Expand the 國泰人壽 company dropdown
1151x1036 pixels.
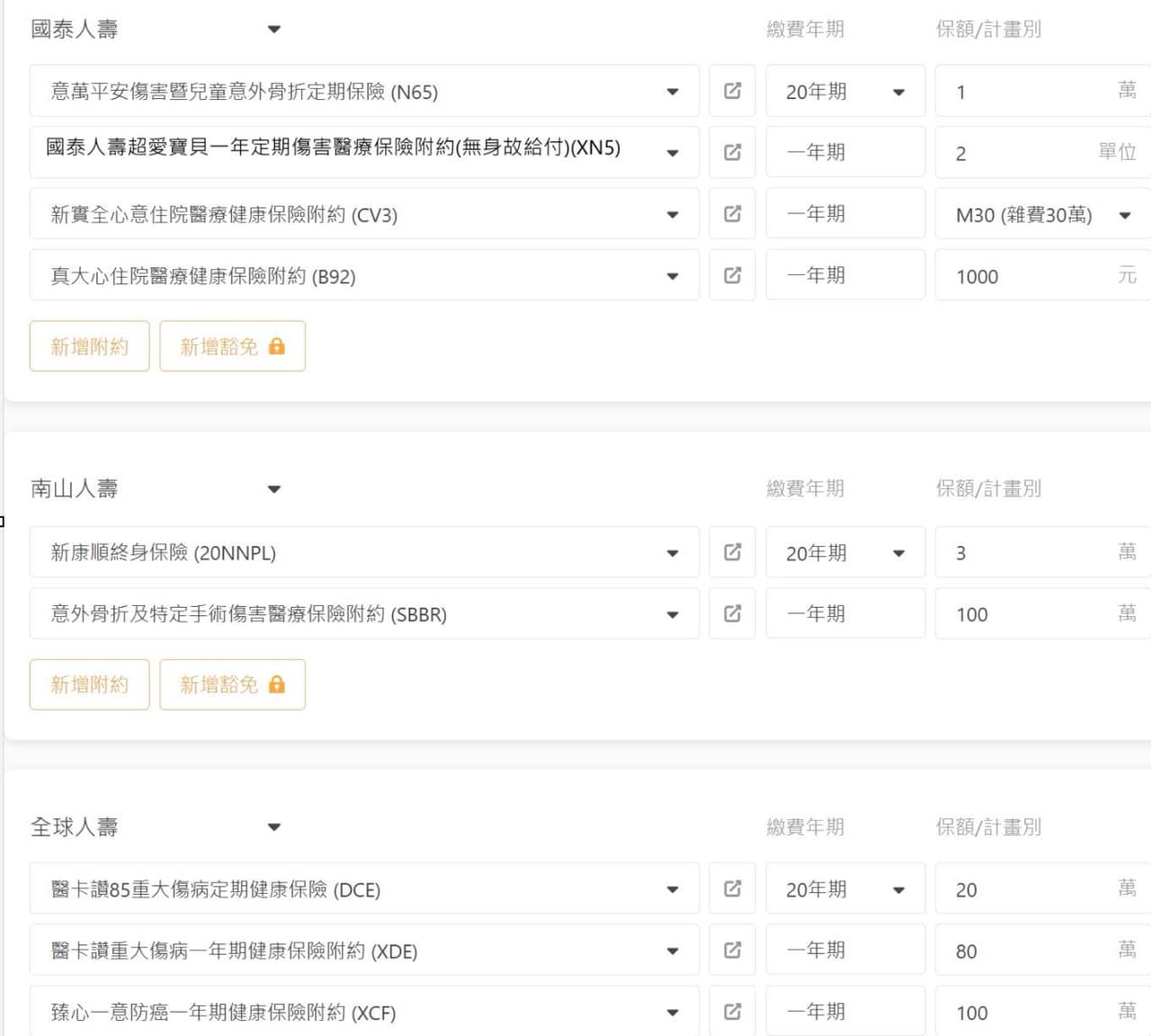[x=274, y=30]
